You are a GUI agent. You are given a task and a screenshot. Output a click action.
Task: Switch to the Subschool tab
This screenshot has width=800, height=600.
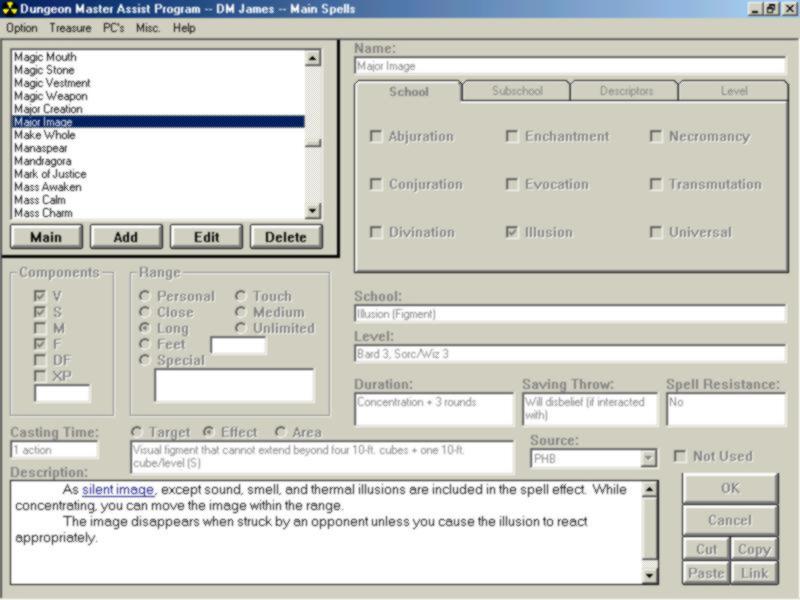coord(516,91)
